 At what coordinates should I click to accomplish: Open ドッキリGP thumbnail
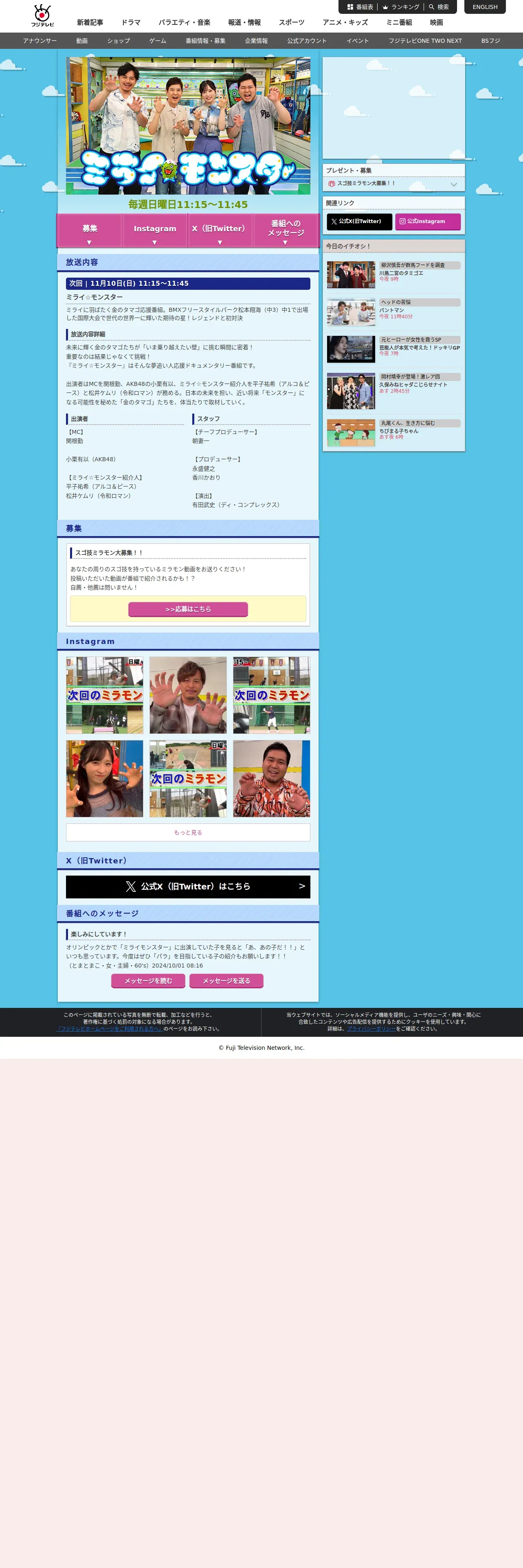coord(351,349)
